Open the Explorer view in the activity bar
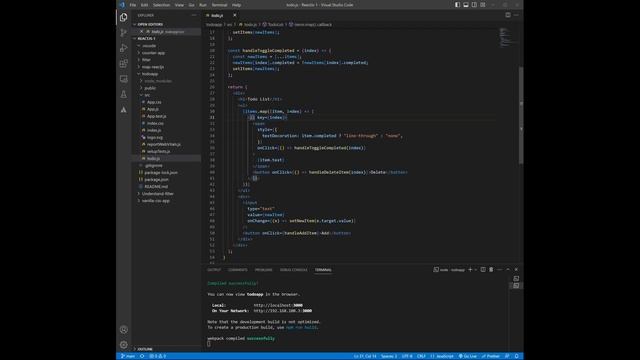The image size is (640, 360). (x=124, y=17)
